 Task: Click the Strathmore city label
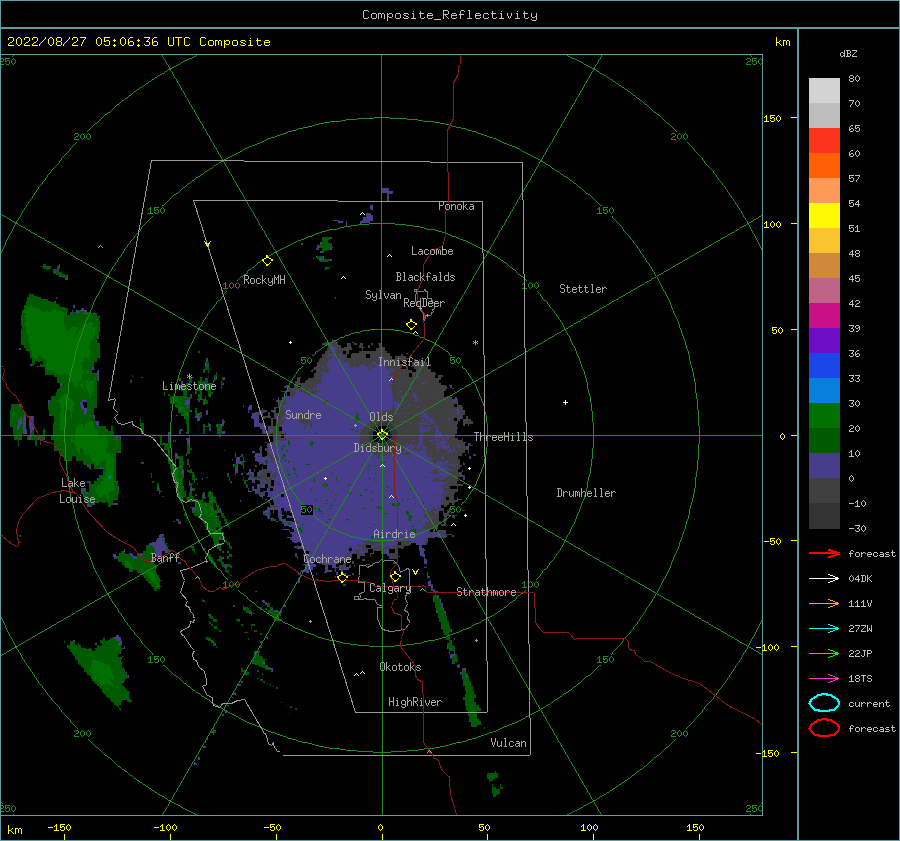coord(486,592)
